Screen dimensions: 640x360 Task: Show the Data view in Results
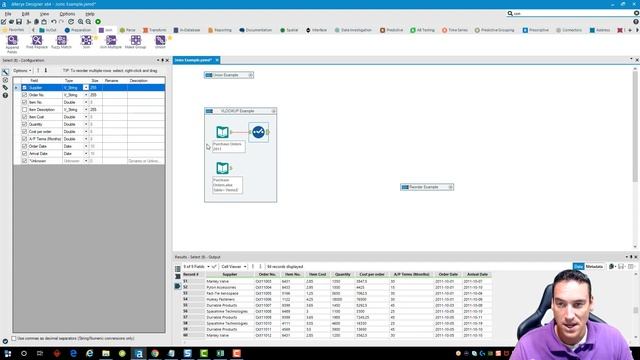(578, 267)
